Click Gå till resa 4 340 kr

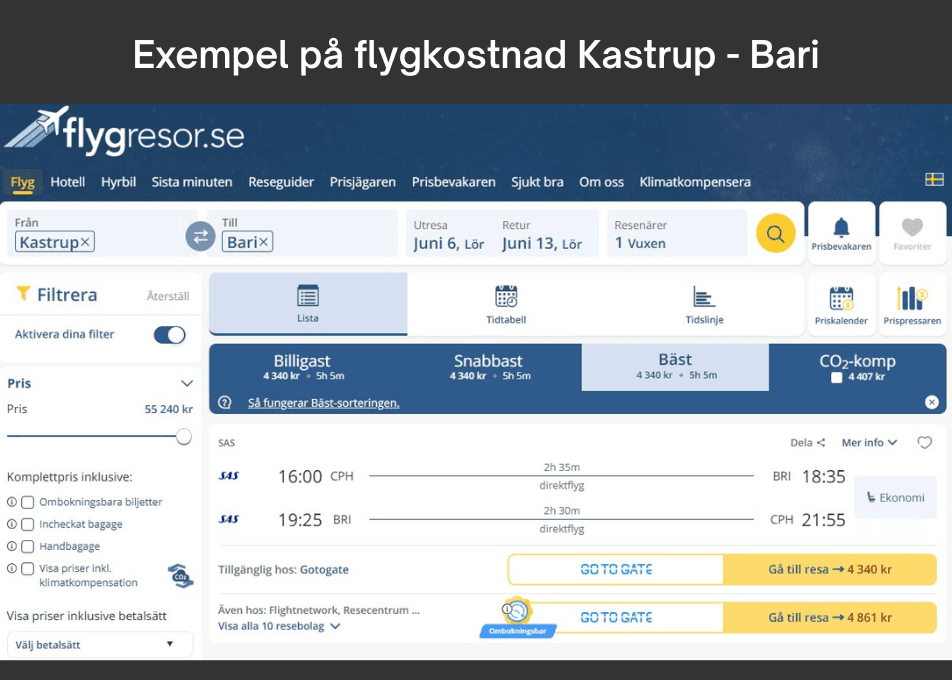pos(829,570)
